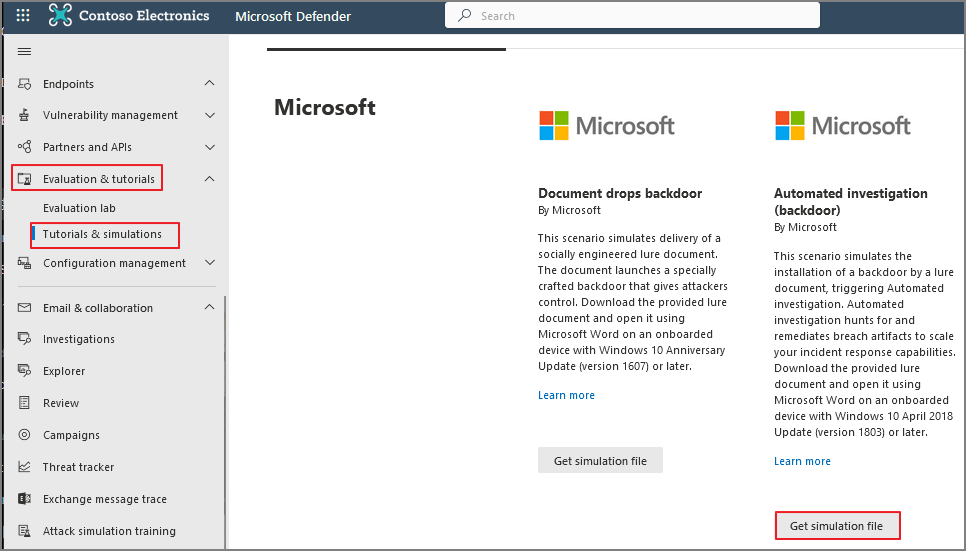This screenshot has width=966, height=551.
Task: Expand the Configuration management chevron
Action: point(209,263)
